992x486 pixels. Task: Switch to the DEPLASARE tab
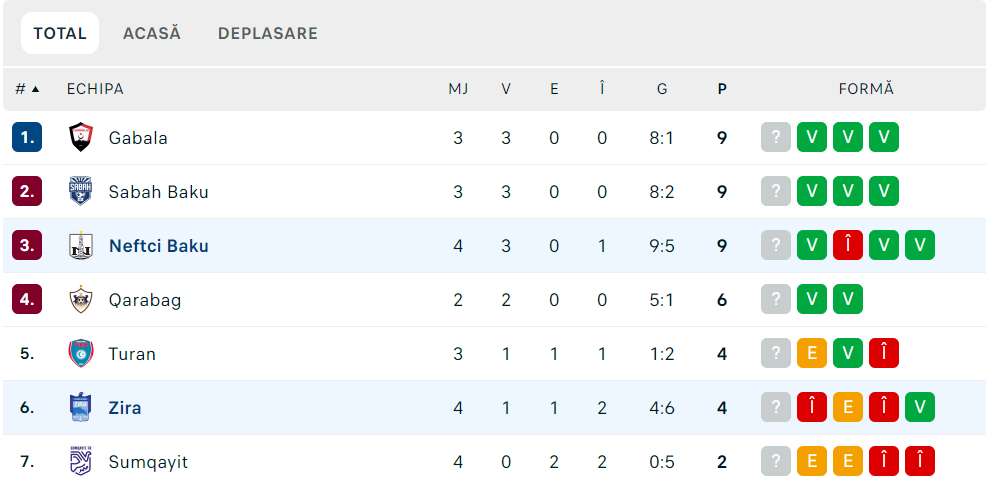pos(268,34)
